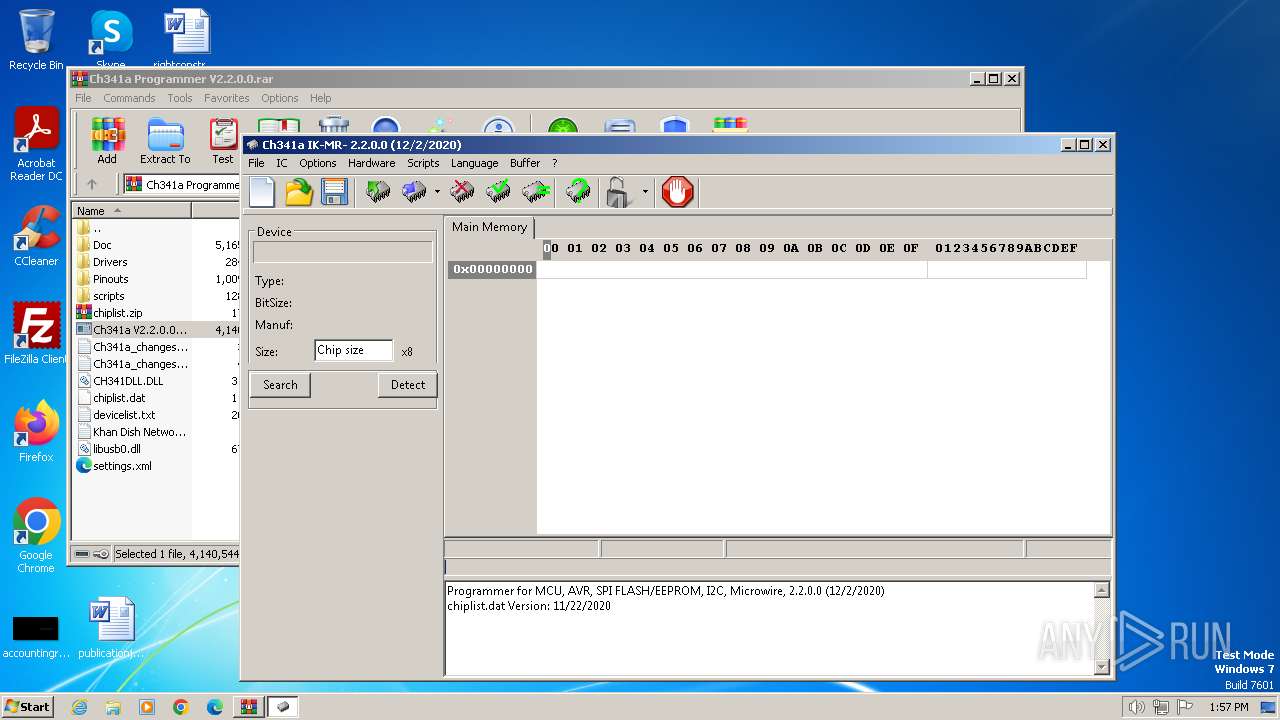Open WinRAR's Favorites menu

pyautogui.click(x=227, y=98)
